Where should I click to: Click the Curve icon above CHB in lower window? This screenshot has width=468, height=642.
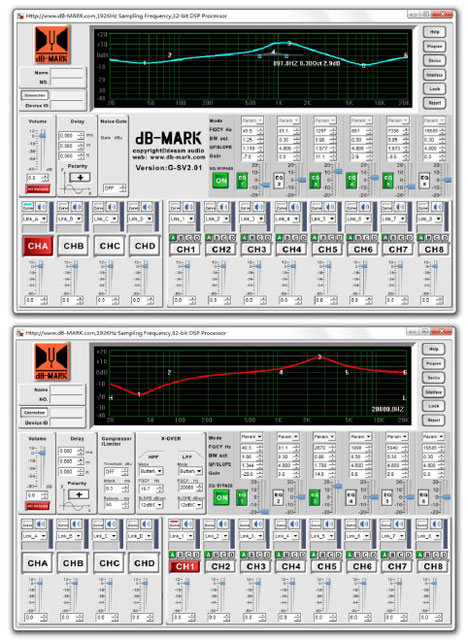click(63, 524)
